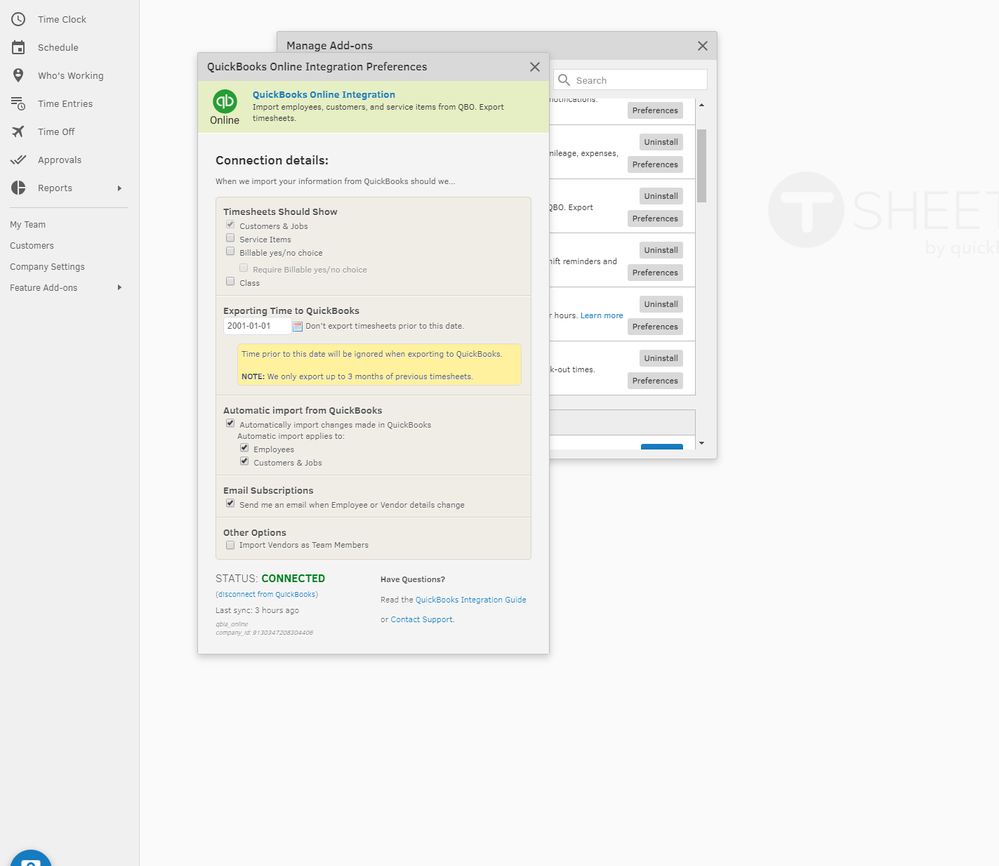Viewport: 999px width, 866px height.
Task: Toggle the Customers & Jobs timesheet checkbox
Action: [x=230, y=225]
